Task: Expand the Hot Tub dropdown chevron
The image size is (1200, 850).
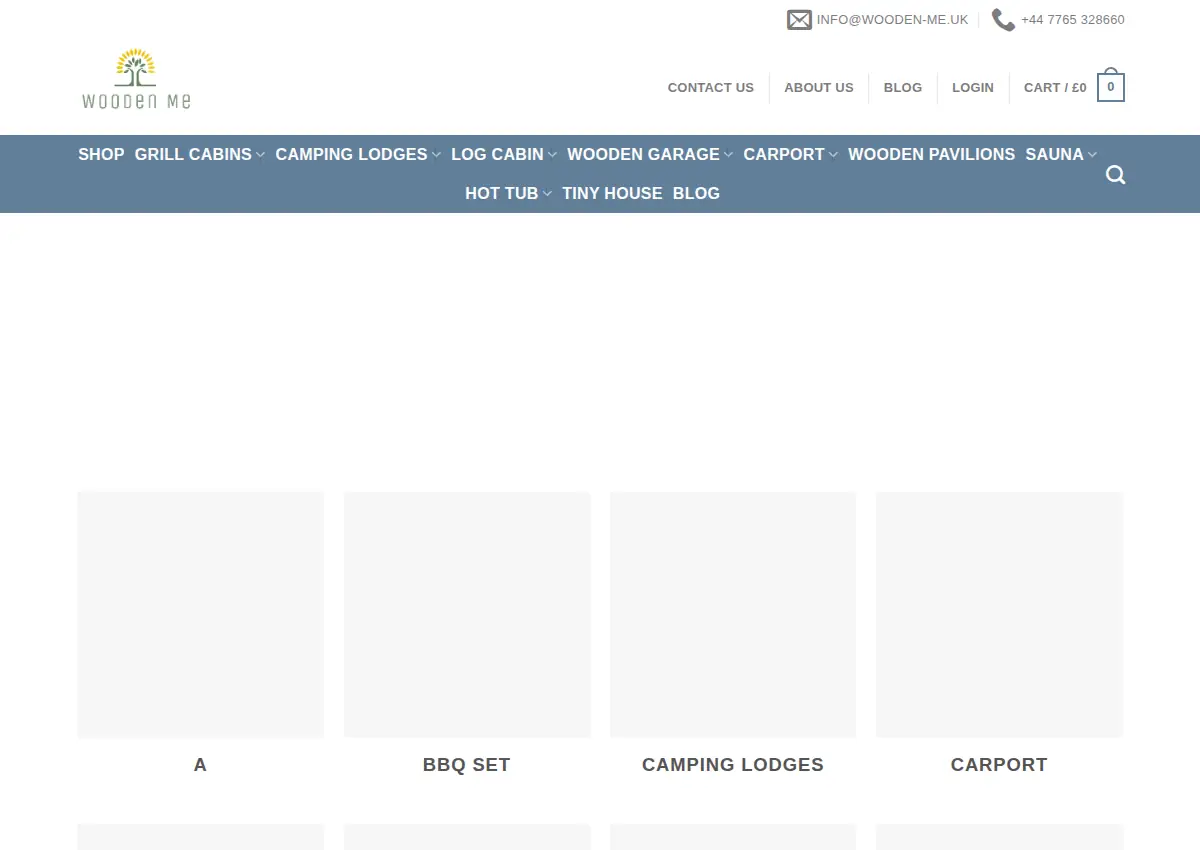Action: click(547, 194)
